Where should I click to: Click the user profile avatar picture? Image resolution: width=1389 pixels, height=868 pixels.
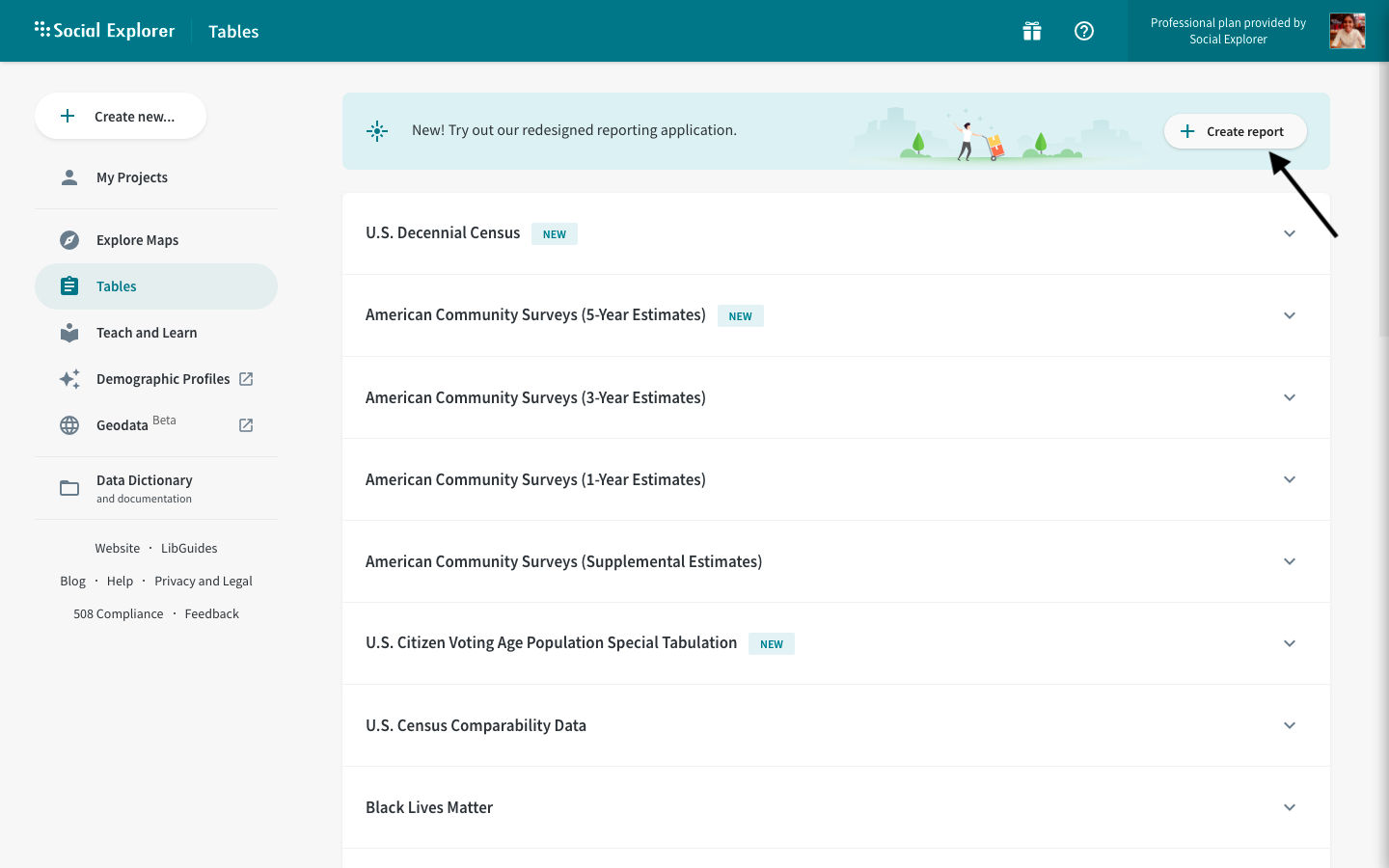tap(1347, 31)
